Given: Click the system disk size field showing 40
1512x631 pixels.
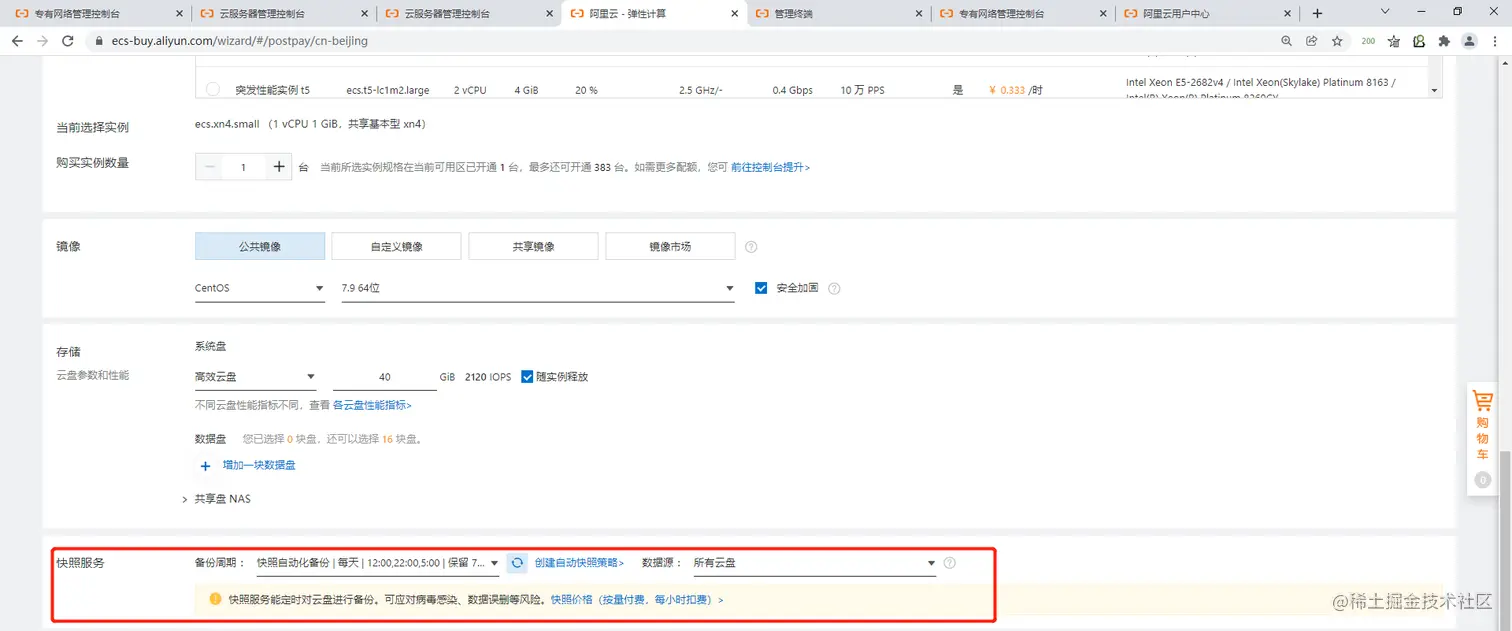Looking at the screenshot, I should [x=385, y=377].
